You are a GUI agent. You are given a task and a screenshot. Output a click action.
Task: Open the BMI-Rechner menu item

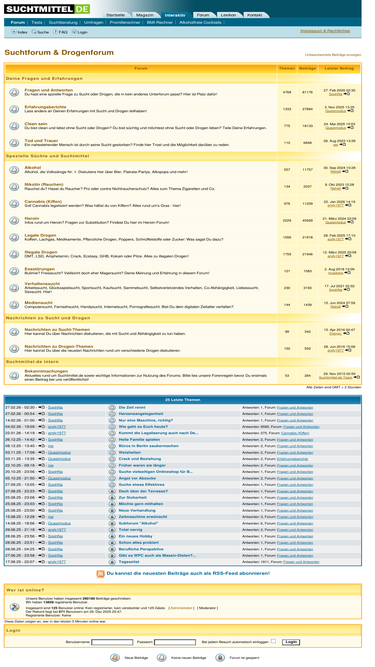(160, 23)
